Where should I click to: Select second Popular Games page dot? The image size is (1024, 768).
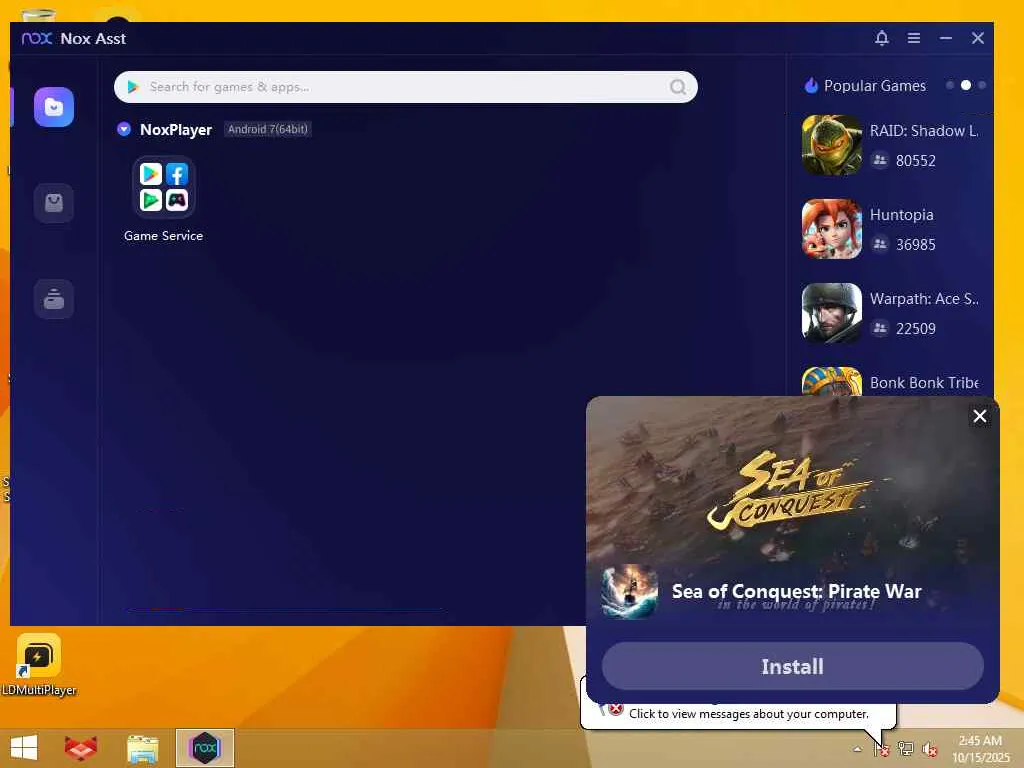tap(966, 86)
